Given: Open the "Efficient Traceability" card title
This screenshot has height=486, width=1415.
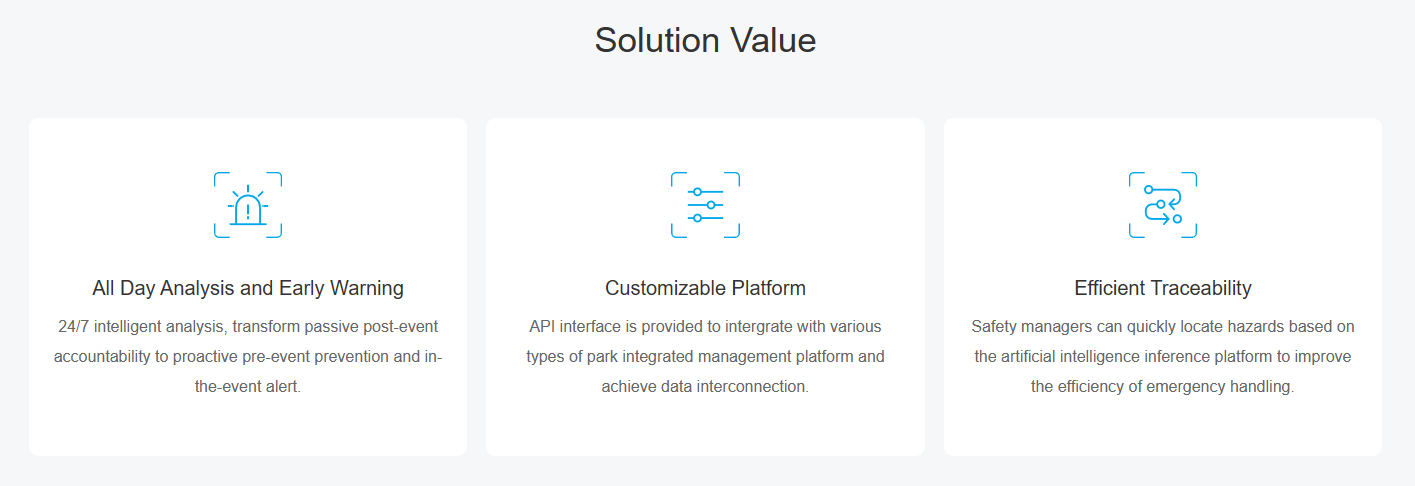Looking at the screenshot, I should [1163, 288].
